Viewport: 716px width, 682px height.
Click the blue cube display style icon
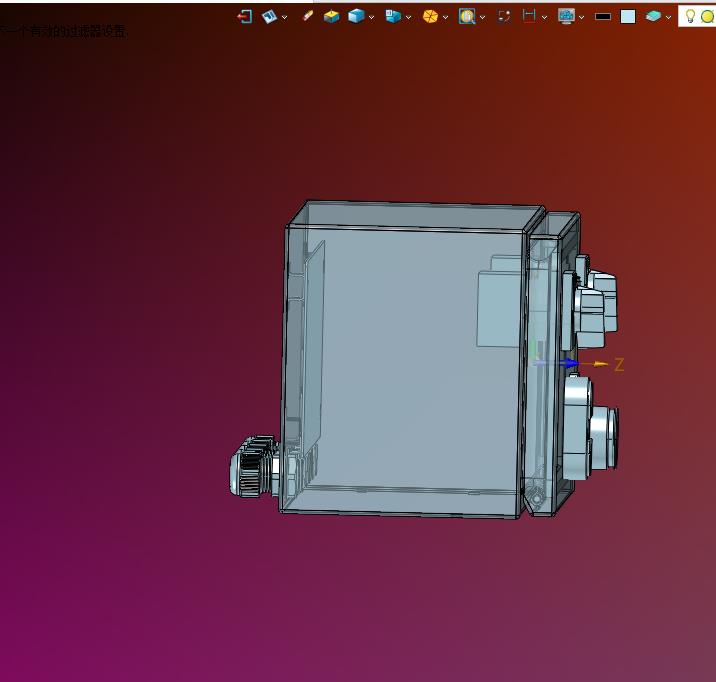356,16
